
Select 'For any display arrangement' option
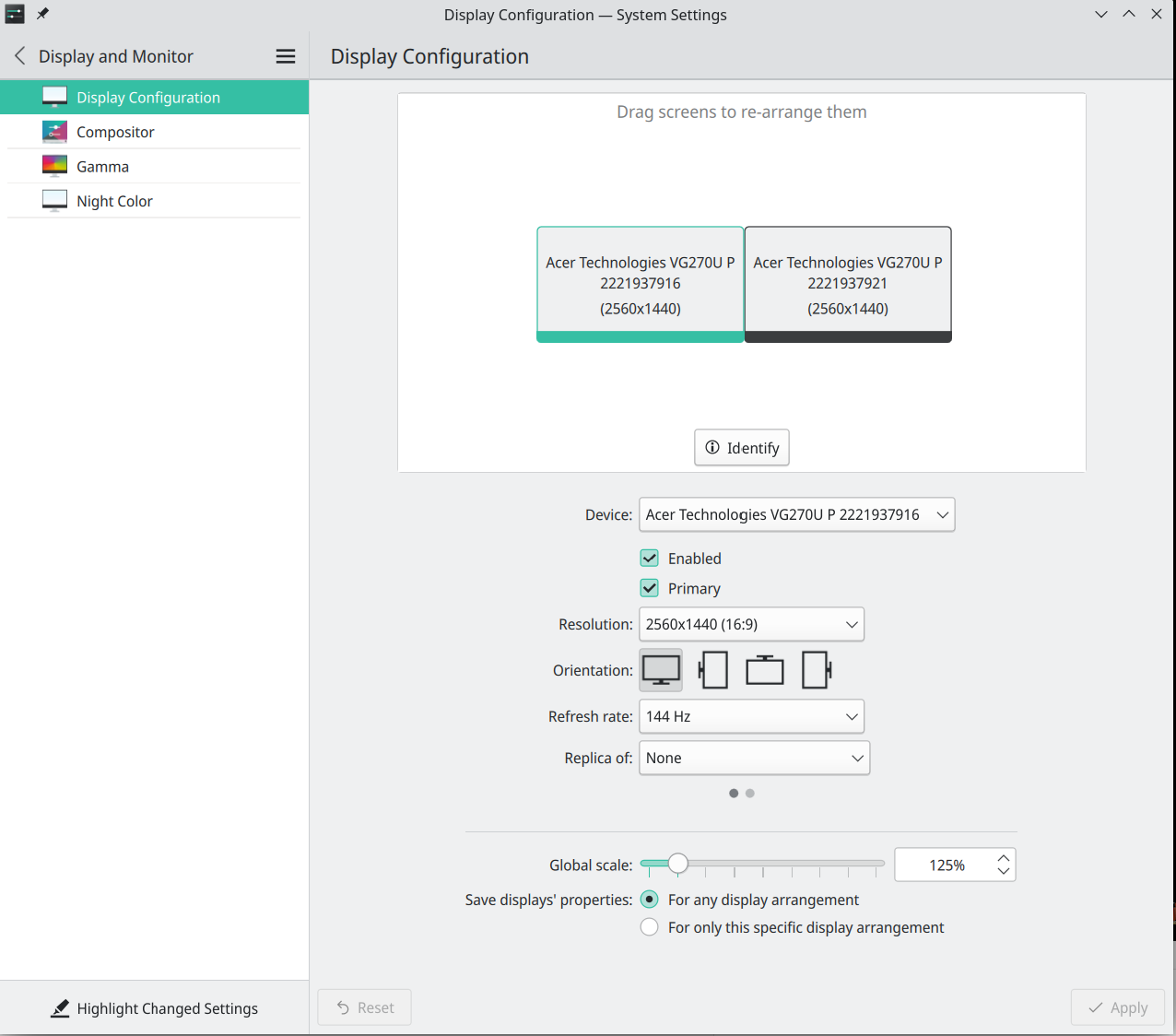[x=650, y=900]
